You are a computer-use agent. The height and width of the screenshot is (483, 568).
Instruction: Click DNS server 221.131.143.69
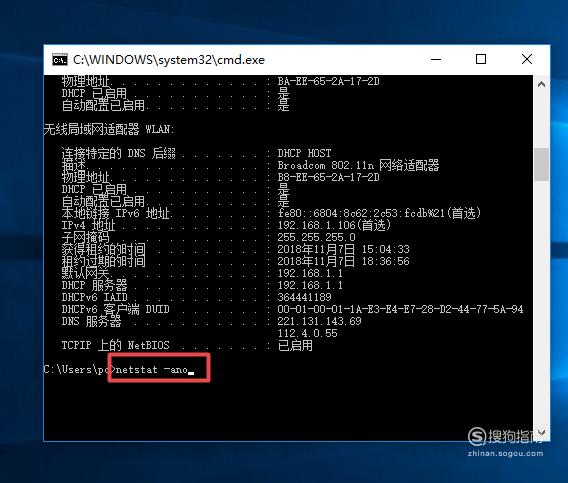click(319, 321)
